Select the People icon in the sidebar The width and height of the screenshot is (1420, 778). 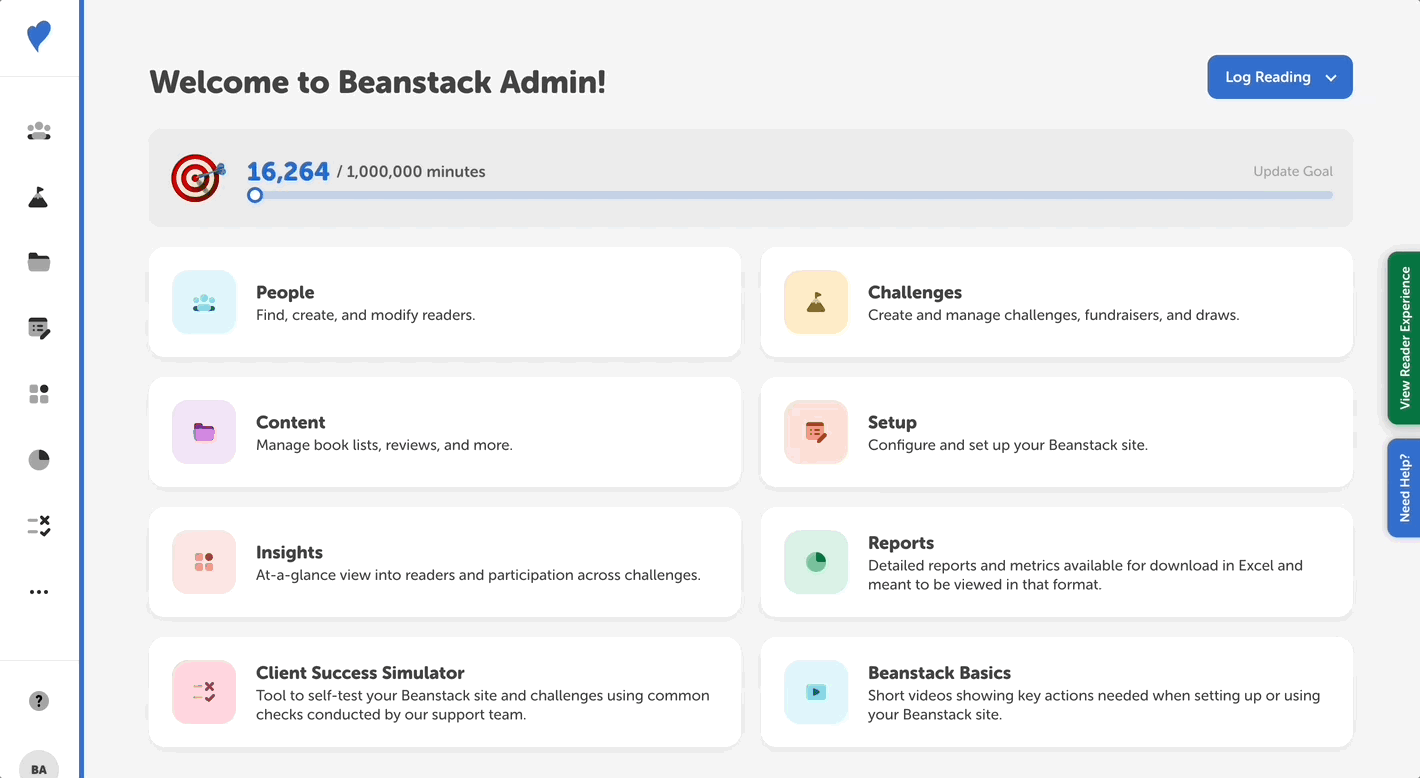[x=38, y=130]
